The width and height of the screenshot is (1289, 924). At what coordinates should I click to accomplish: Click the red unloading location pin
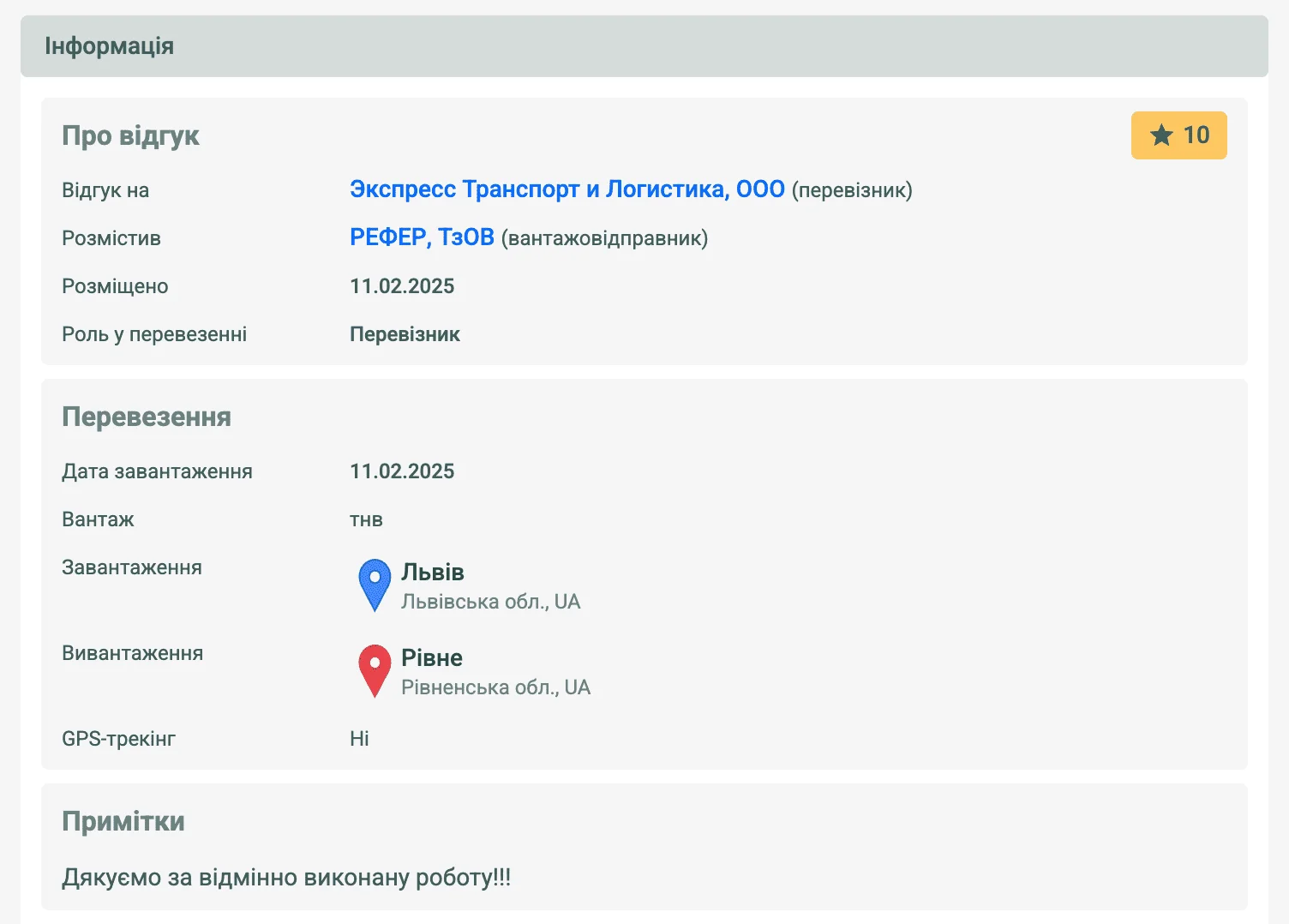pos(375,669)
